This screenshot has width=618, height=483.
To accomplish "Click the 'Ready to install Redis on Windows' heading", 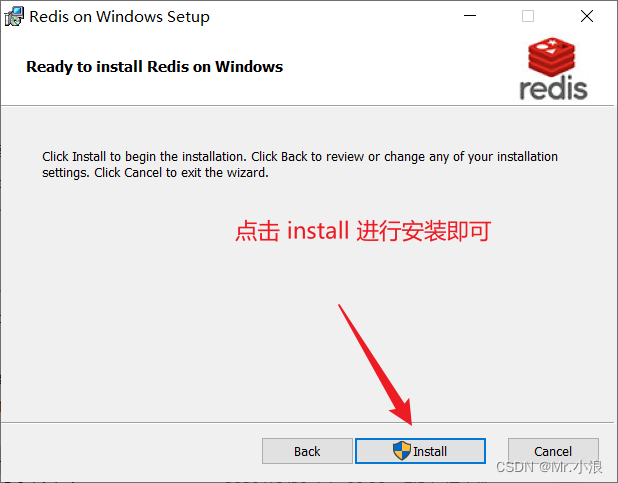I will point(154,67).
